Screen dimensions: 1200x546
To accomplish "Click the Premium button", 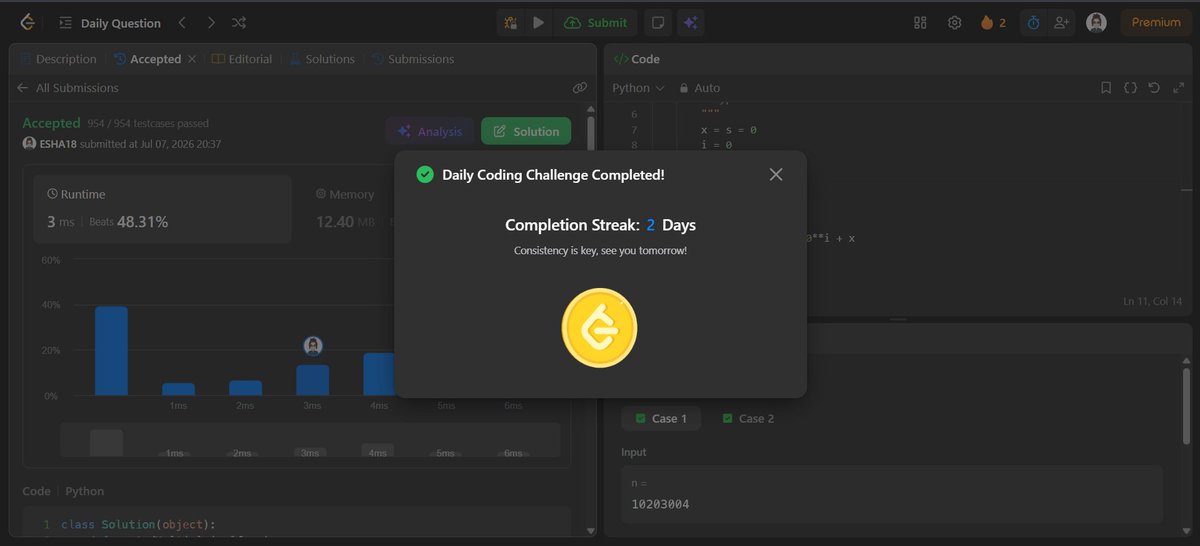I will 1156,22.
